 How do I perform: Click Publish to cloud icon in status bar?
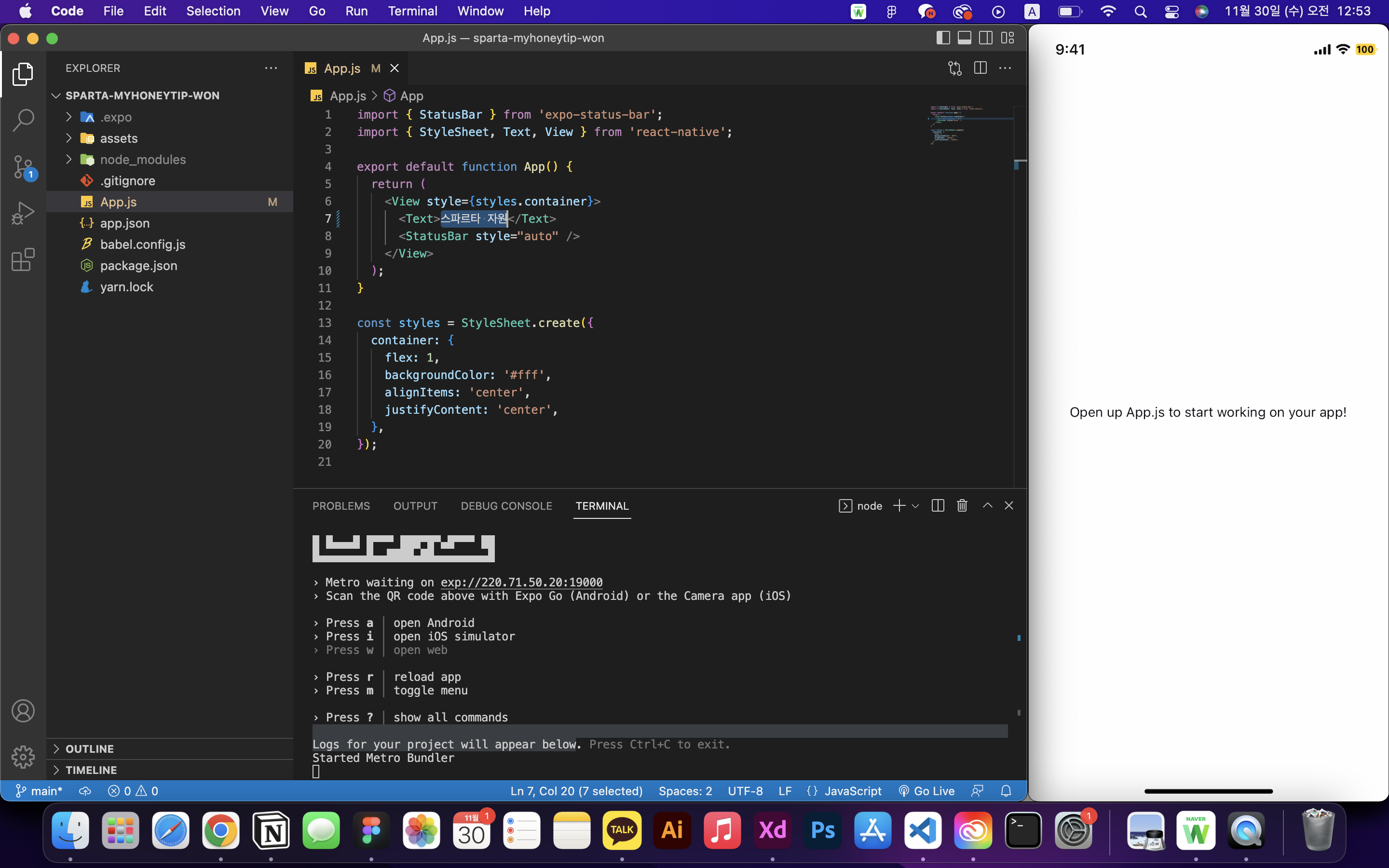(85, 791)
